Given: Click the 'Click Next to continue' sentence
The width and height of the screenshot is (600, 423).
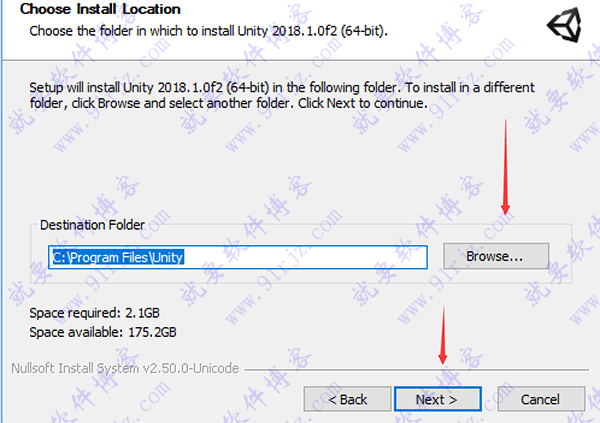Looking at the screenshot, I should click(362, 103).
